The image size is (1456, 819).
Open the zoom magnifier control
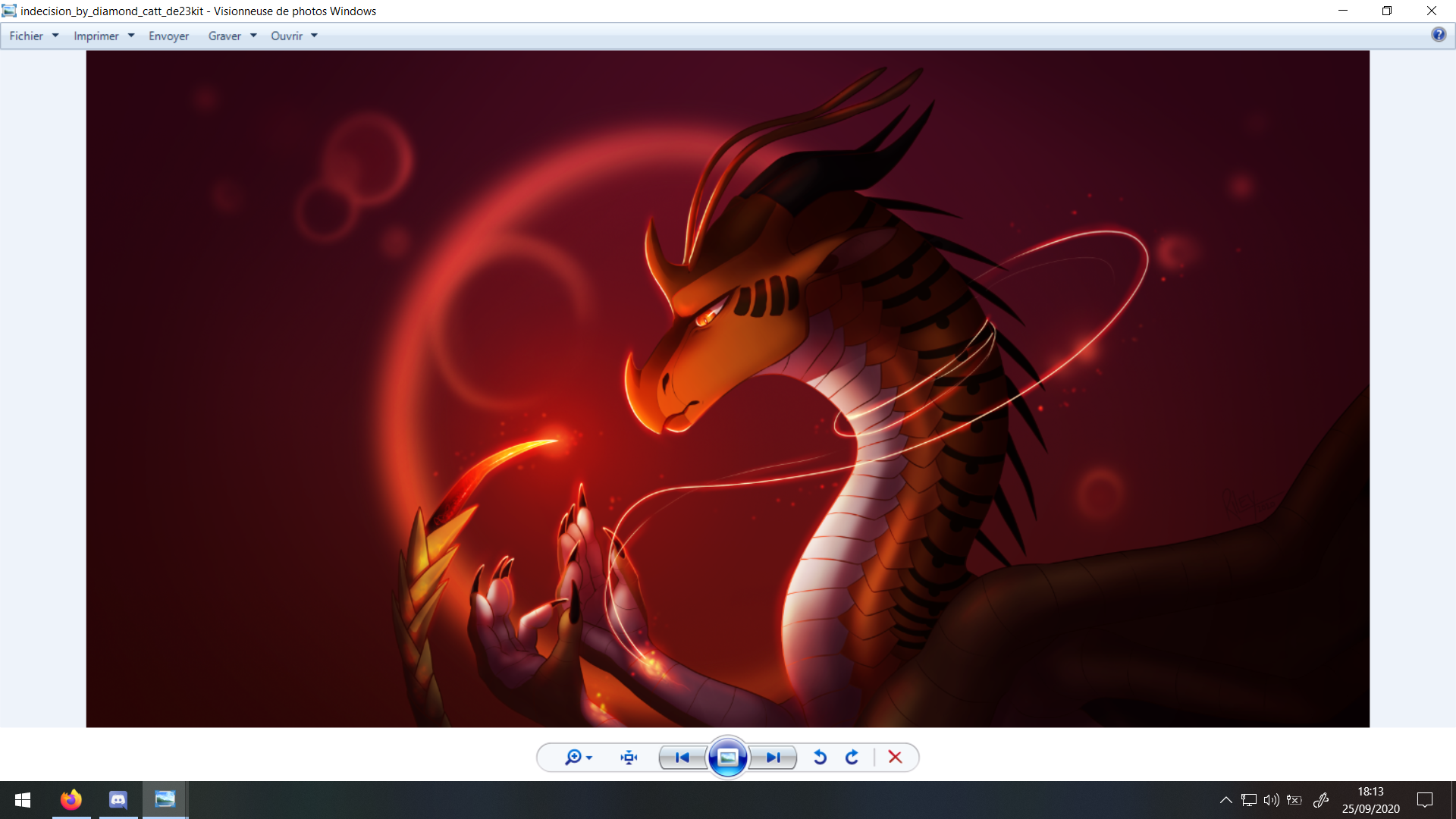click(574, 757)
